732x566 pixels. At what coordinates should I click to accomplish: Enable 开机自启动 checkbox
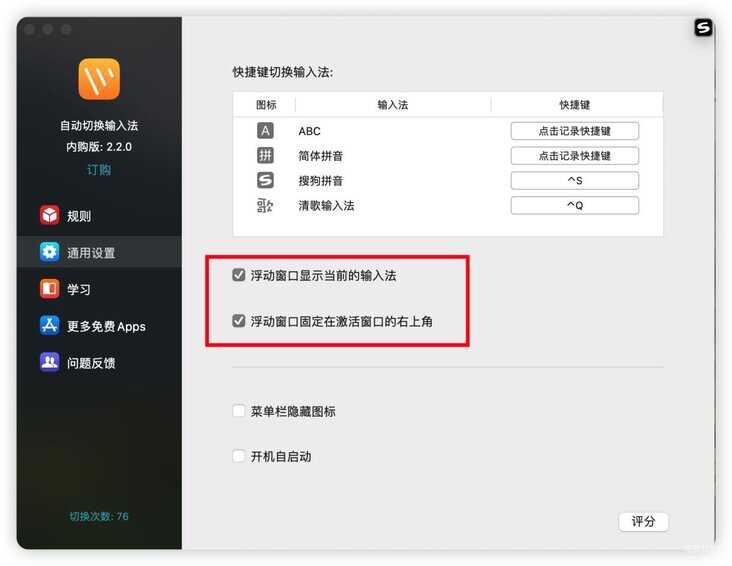pyautogui.click(x=239, y=456)
